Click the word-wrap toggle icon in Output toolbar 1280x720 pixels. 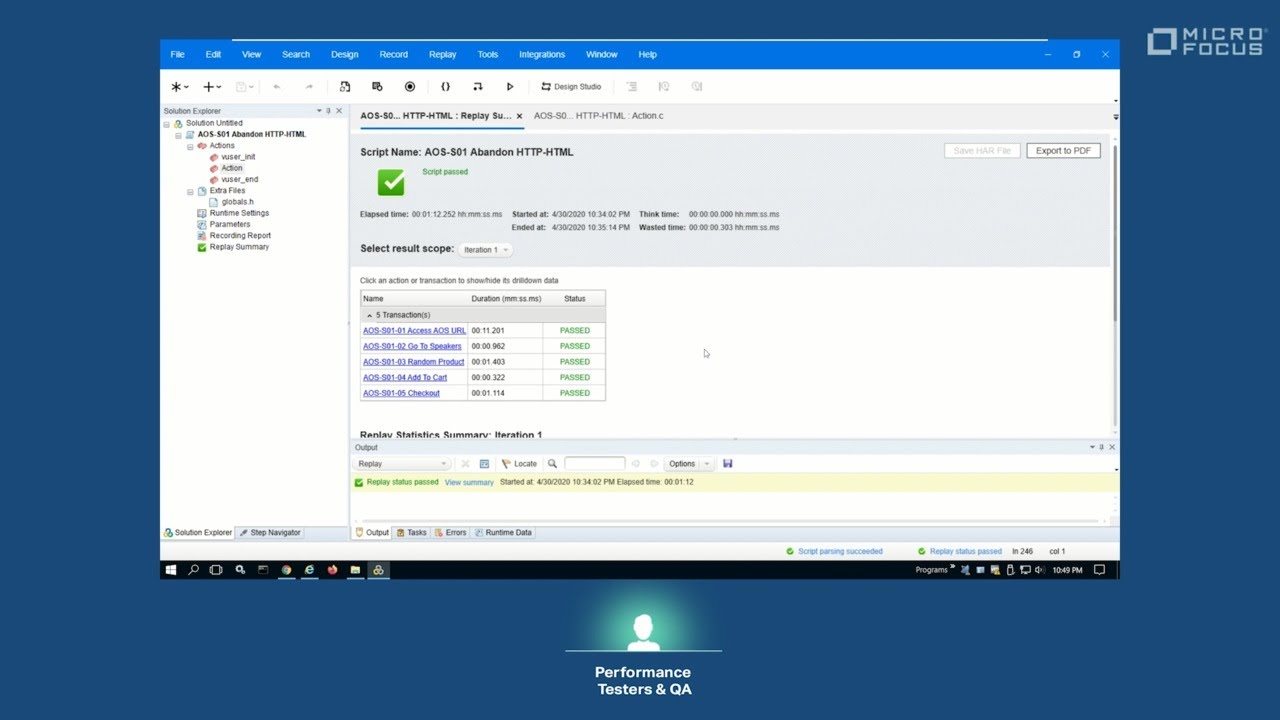[x=484, y=464]
